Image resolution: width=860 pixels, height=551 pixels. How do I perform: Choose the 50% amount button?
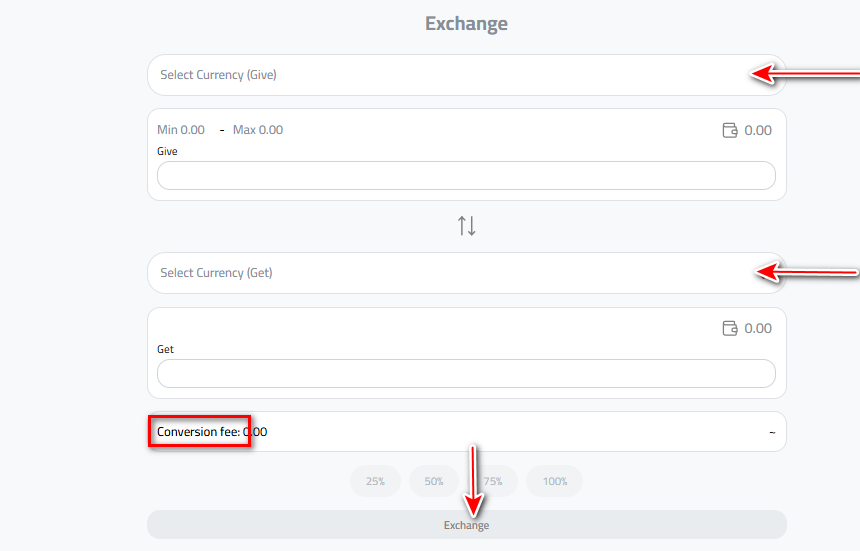pyautogui.click(x=434, y=481)
